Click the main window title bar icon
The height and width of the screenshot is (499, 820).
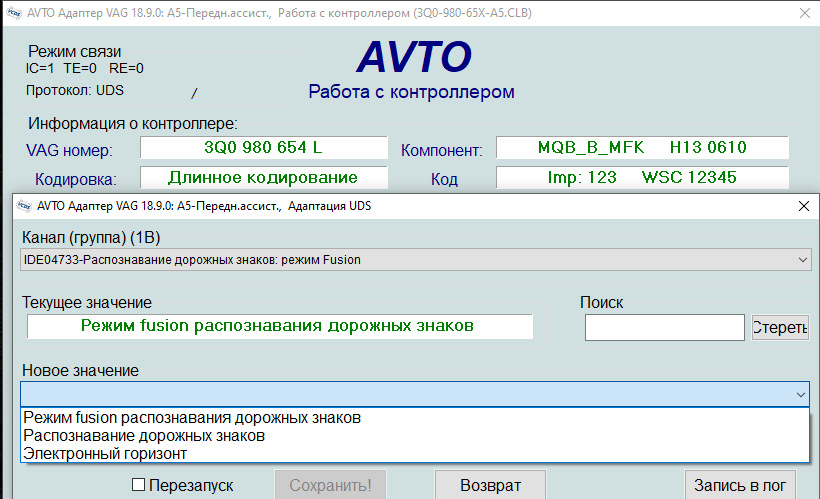(x=14, y=13)
